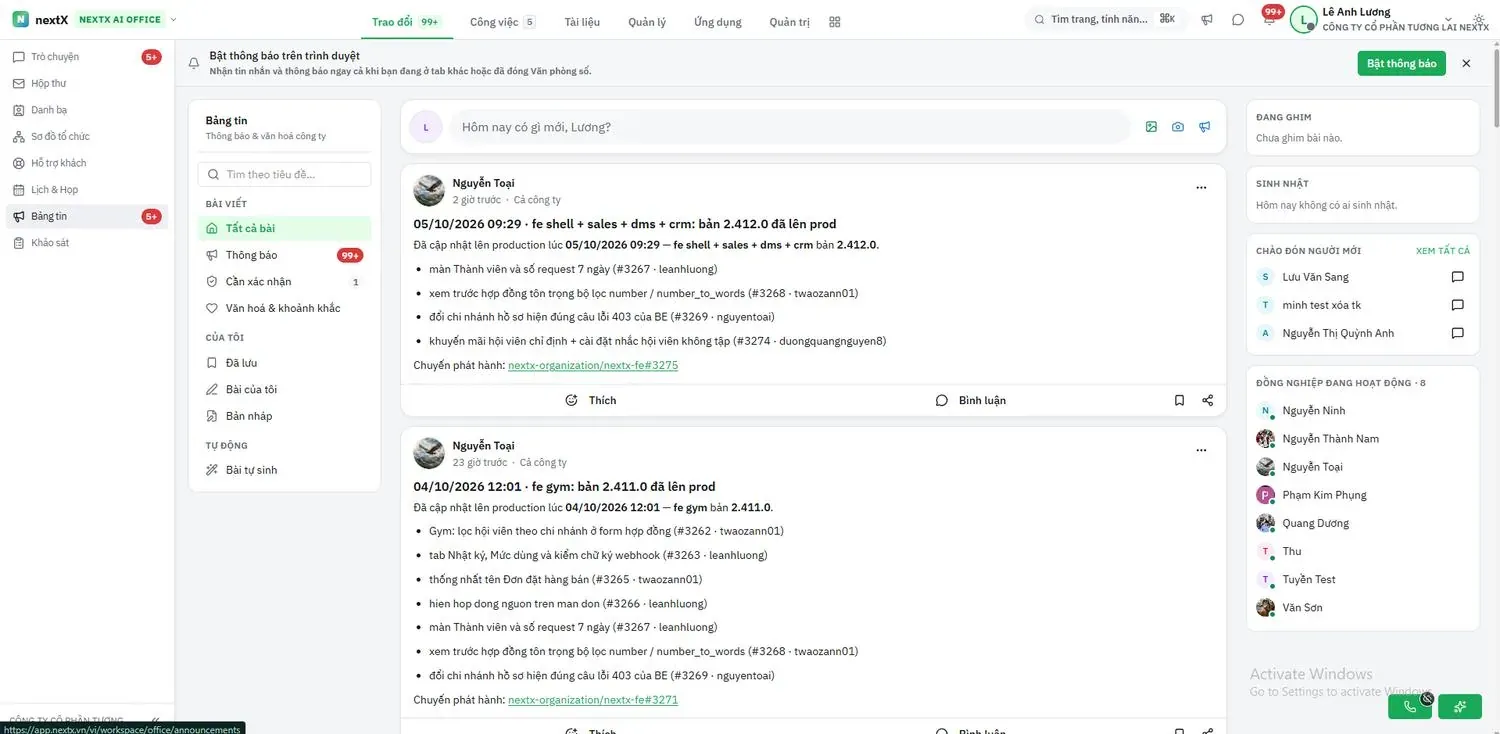Image resolution: width=1500 pixels, height=734 pixels.
Task: Comment on the 05/10/2026 09:29 post
Action: coord(970,400)
